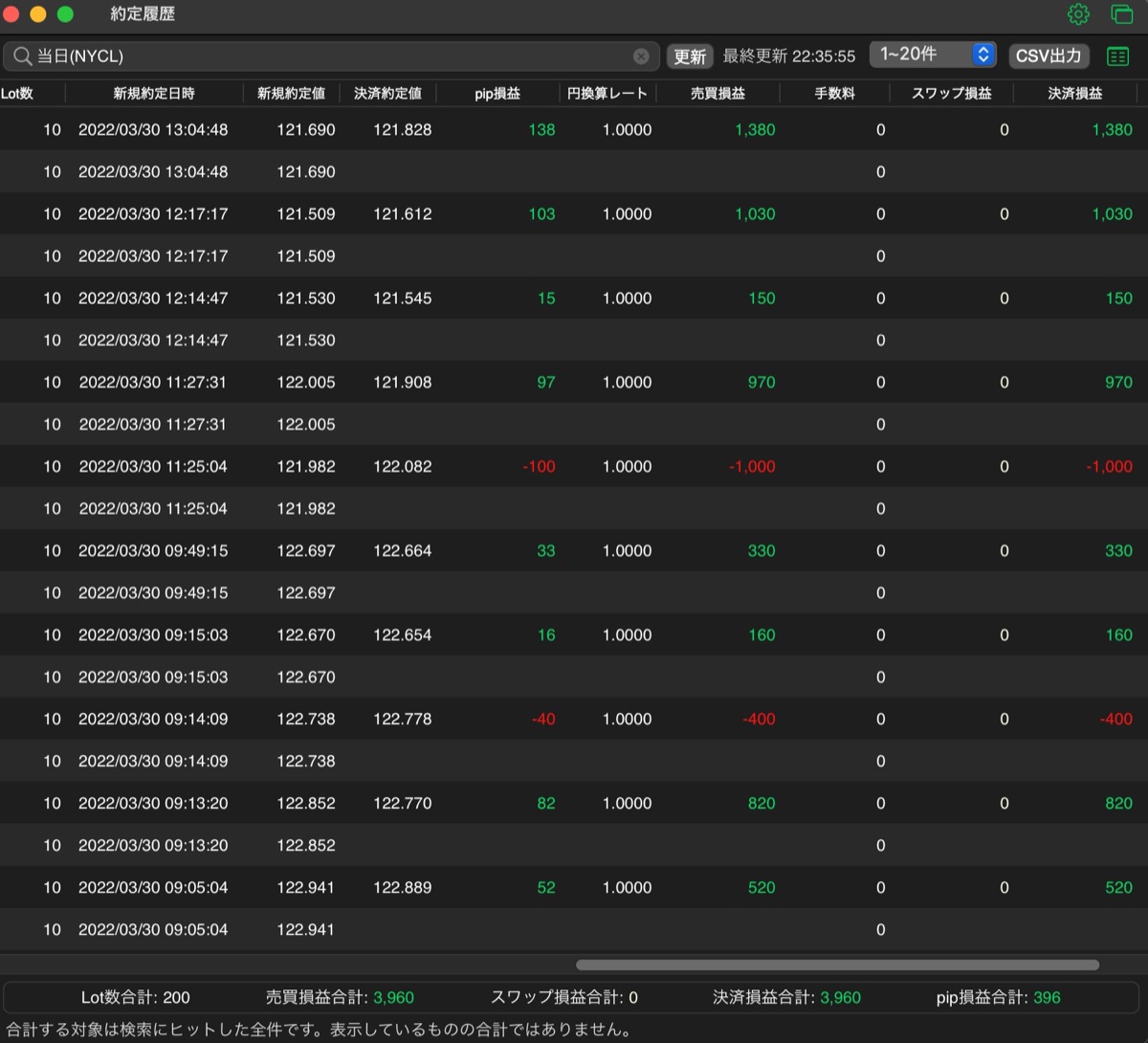The image size is (1148, 1043).
Task: Click the closing price cell 121.545
Action: 403,298
